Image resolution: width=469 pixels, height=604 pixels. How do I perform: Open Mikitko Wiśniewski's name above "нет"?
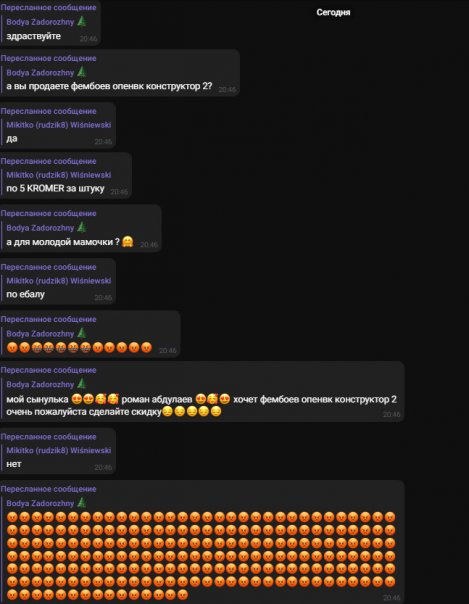point(59,450)
